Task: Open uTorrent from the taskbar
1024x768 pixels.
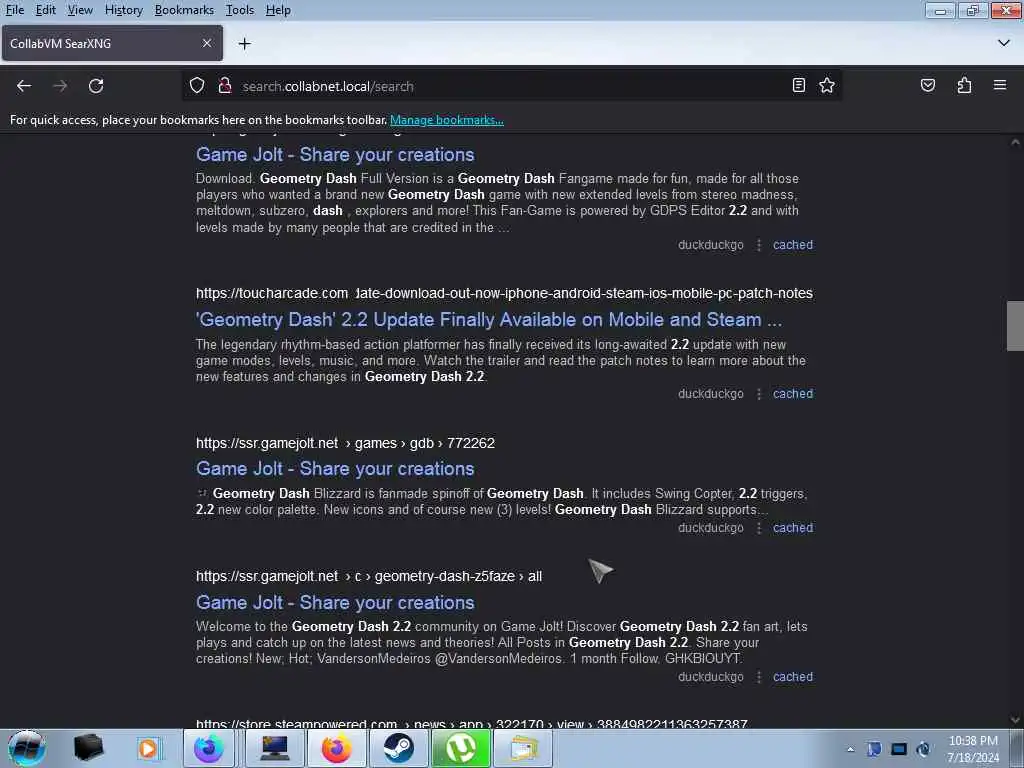Action: [x=460, y=748]
